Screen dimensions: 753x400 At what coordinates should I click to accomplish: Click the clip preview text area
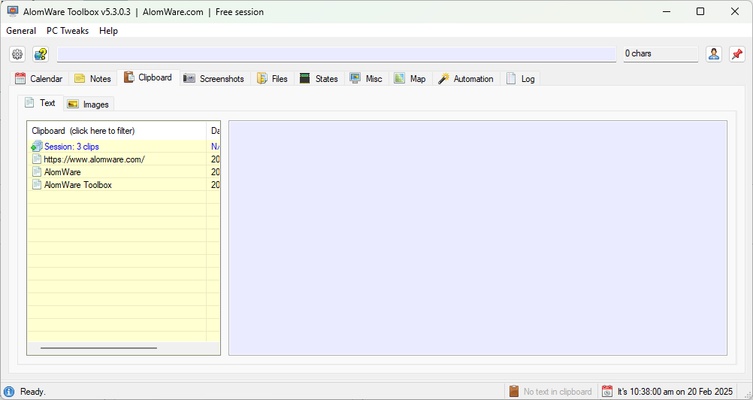(478, 238)
